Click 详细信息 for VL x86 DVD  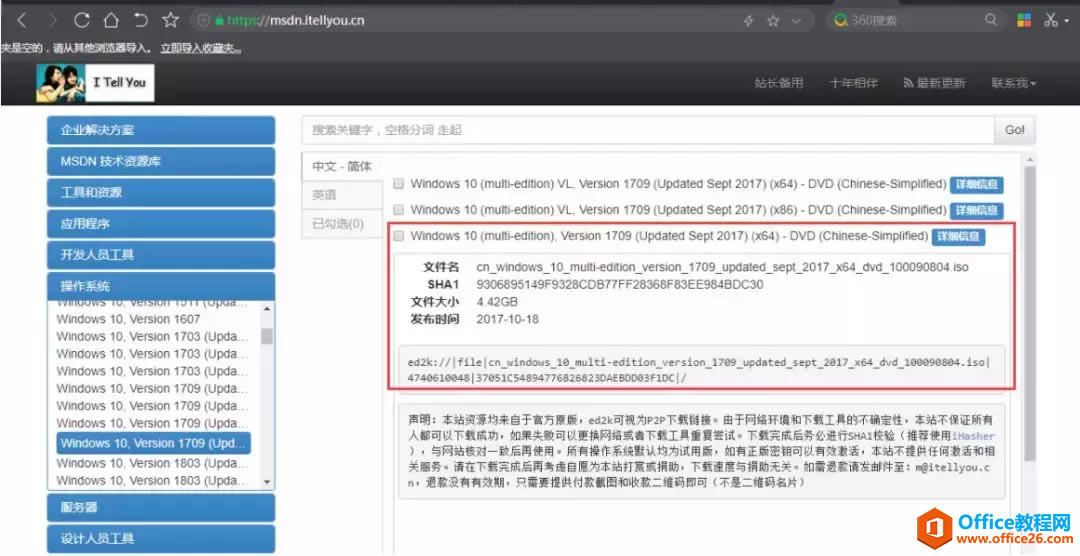click(977, 209)
